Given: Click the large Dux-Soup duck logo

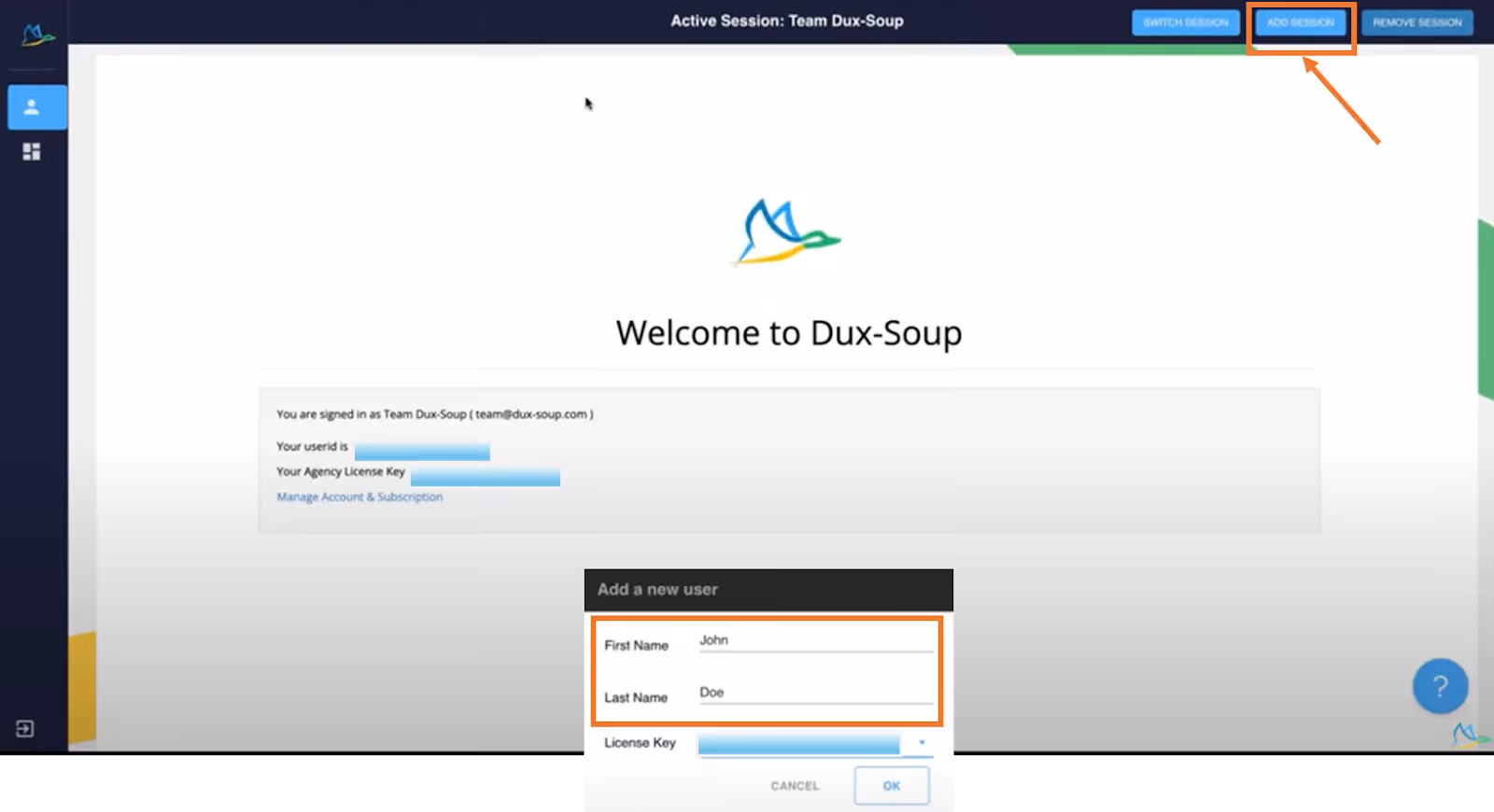Looking at the screenshot, I should 786,232.
